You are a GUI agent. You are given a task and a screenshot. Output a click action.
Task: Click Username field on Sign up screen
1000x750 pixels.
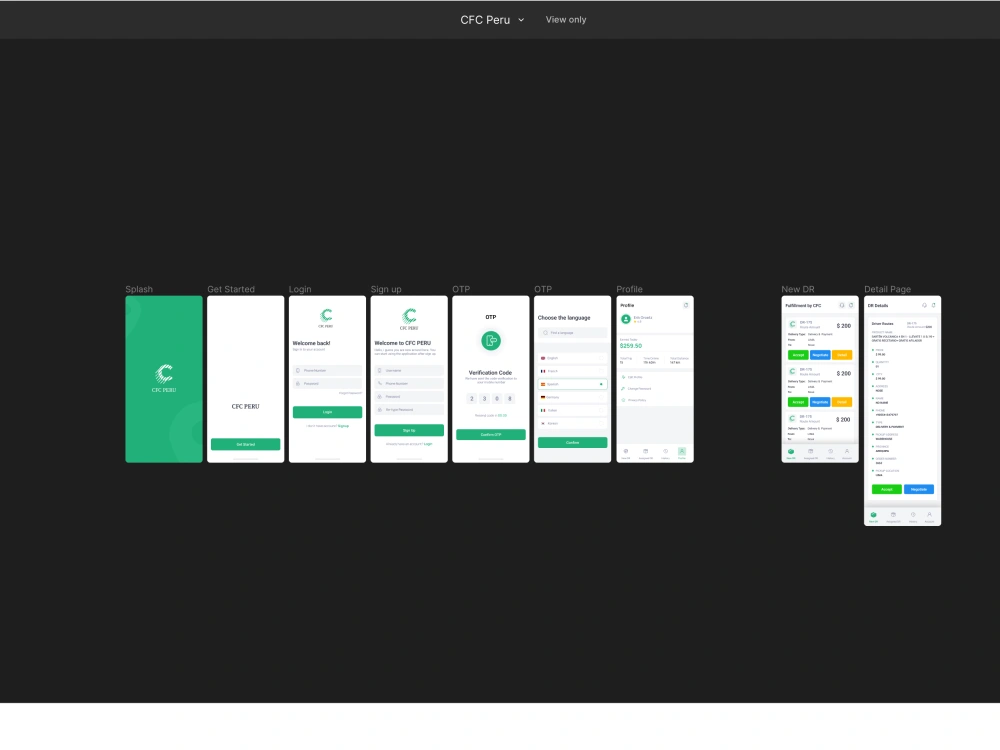point(409,371)
